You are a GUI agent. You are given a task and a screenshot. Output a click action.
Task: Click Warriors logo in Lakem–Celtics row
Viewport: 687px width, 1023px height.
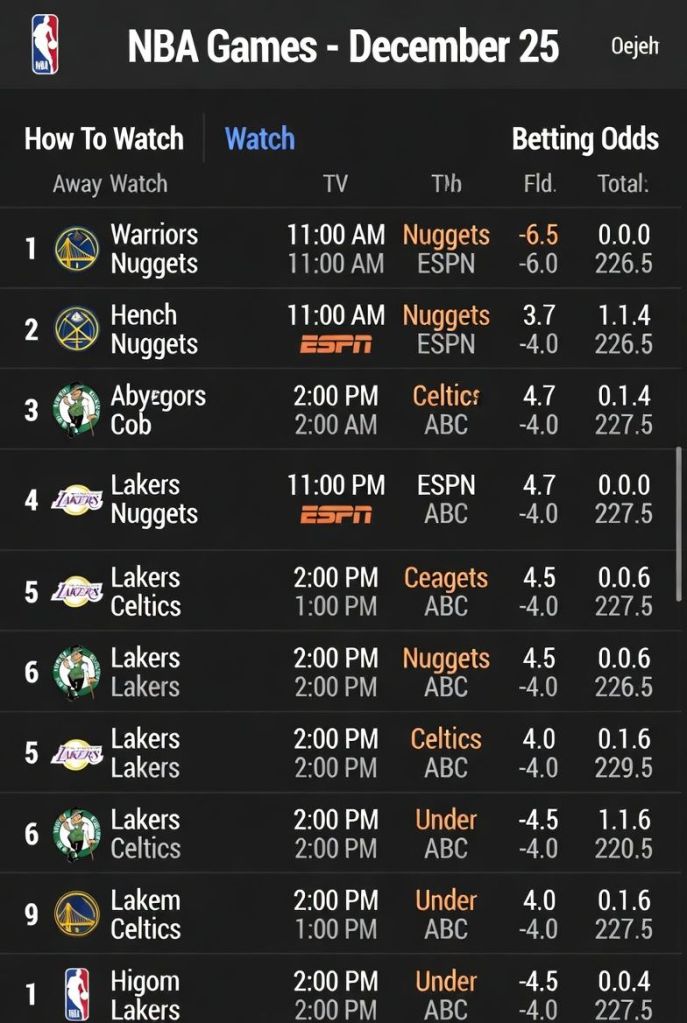coord(77,914)
